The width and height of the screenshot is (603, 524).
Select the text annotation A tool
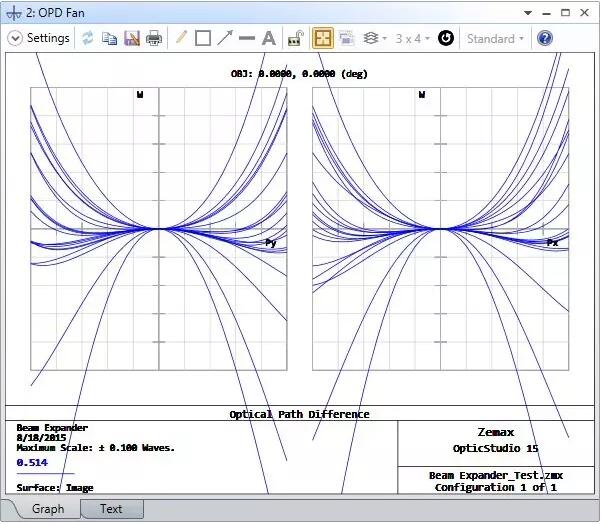click(x=268, y=38)
